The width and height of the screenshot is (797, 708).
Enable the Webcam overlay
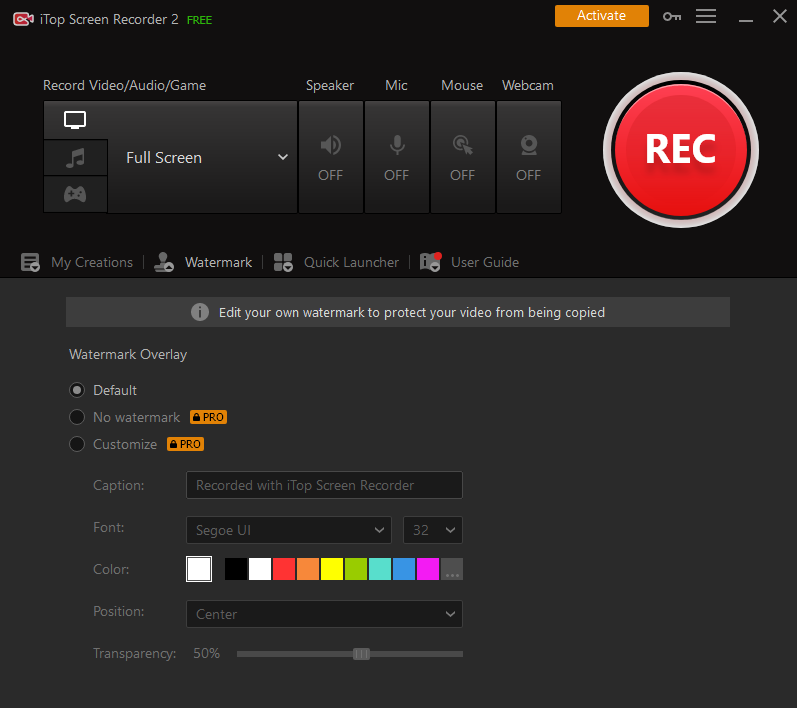[528, 157]
